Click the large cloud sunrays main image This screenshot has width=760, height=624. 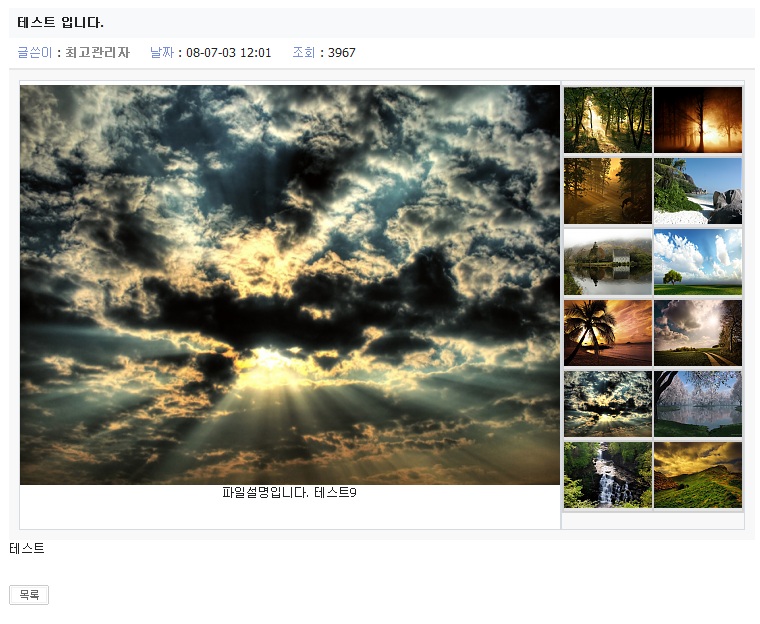tap(290, 285)
